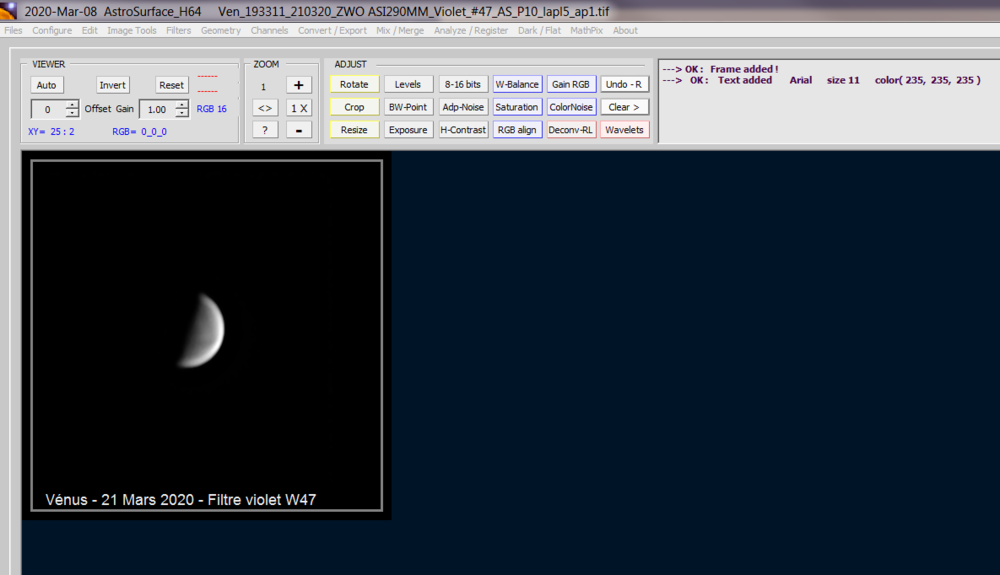The height and width of the screenshot is (575, 1000).
Task: Click the Undo - R button
Action: coord(624,84)
